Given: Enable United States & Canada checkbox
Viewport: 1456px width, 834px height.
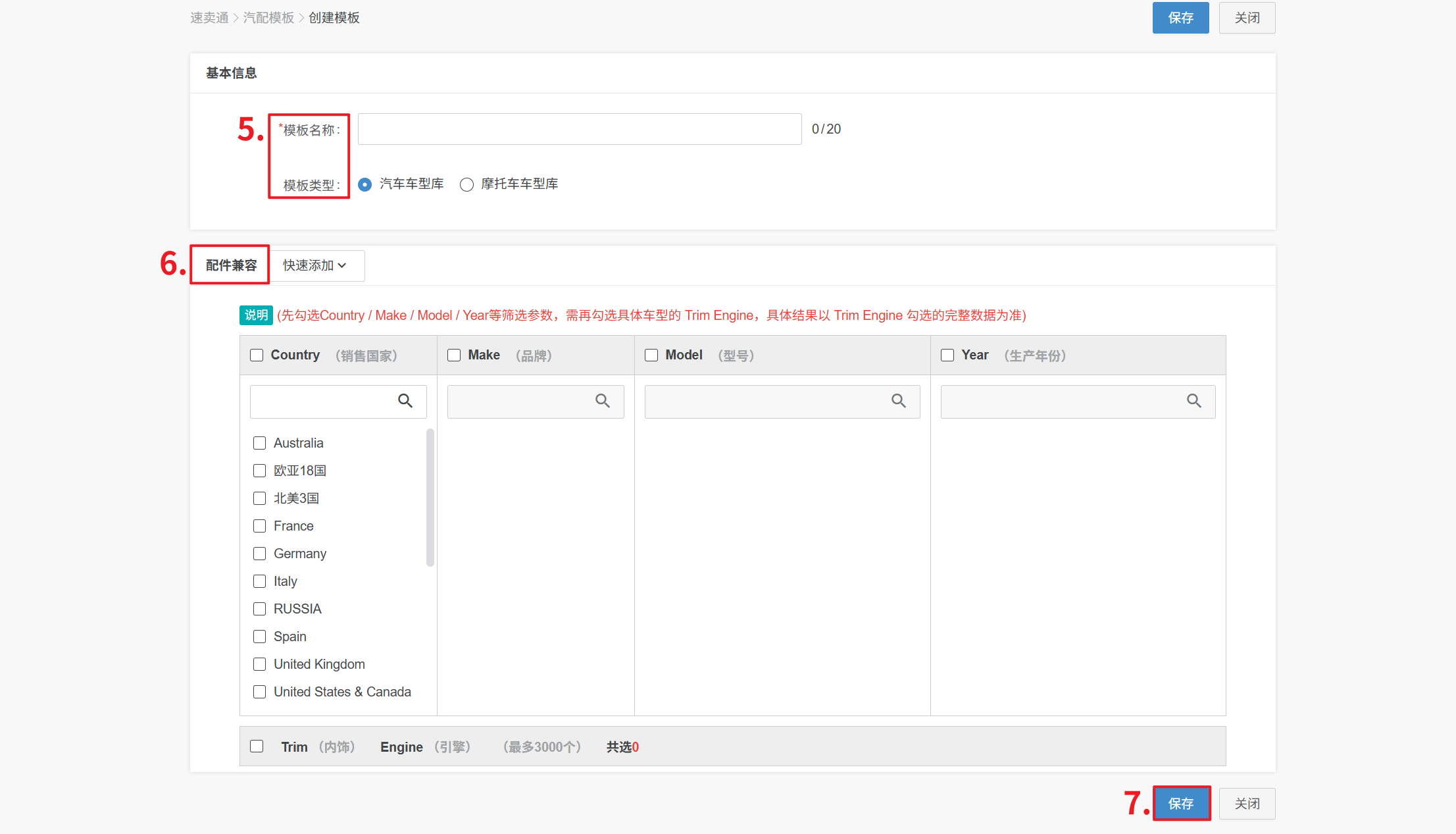Looking at the screenshot, I should point(260,692).
